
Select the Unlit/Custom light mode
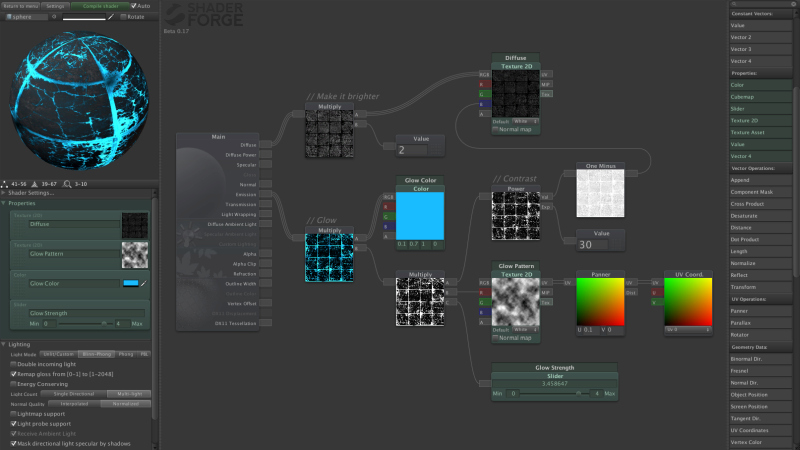click(58, 354)
